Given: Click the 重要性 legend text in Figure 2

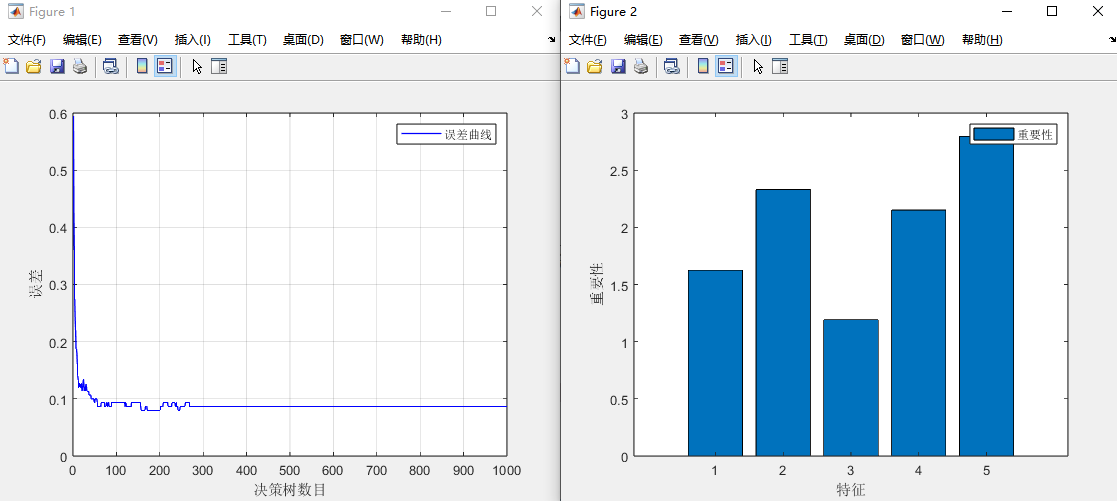Looking at the screenshot, I should [1035, 134].
